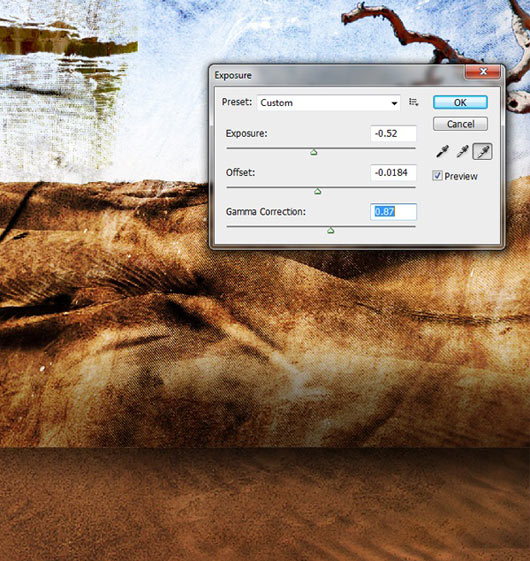Click the Offset slider handle
Viewport: 530px width, 561px height.
[x=317, y=191]
